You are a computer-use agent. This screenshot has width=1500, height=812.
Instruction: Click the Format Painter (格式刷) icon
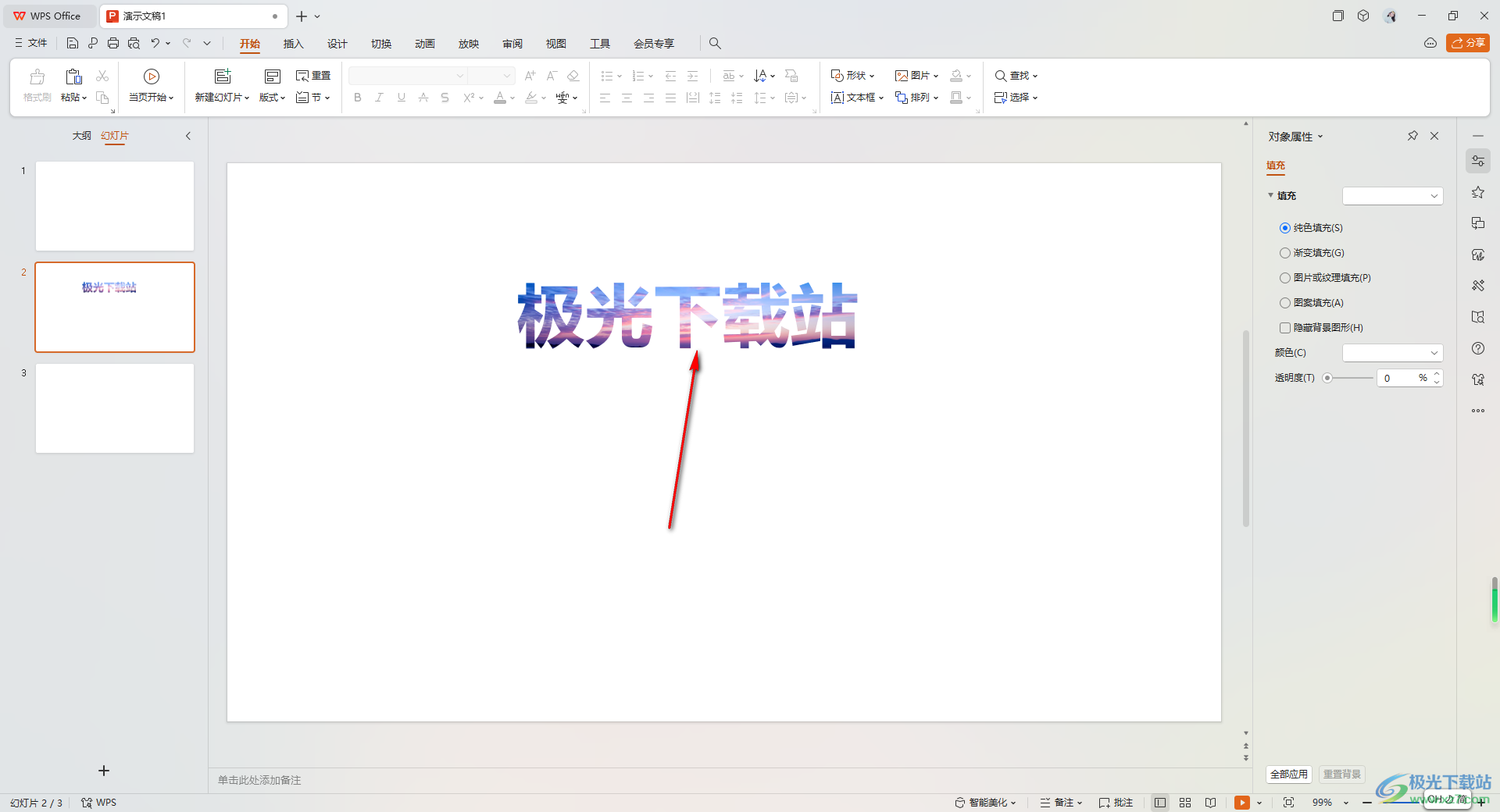(x=37, y=77)
